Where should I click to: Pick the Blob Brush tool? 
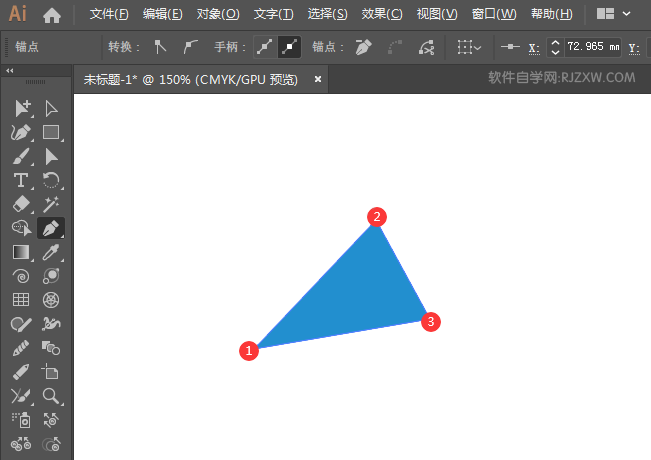tap(21, 324)
